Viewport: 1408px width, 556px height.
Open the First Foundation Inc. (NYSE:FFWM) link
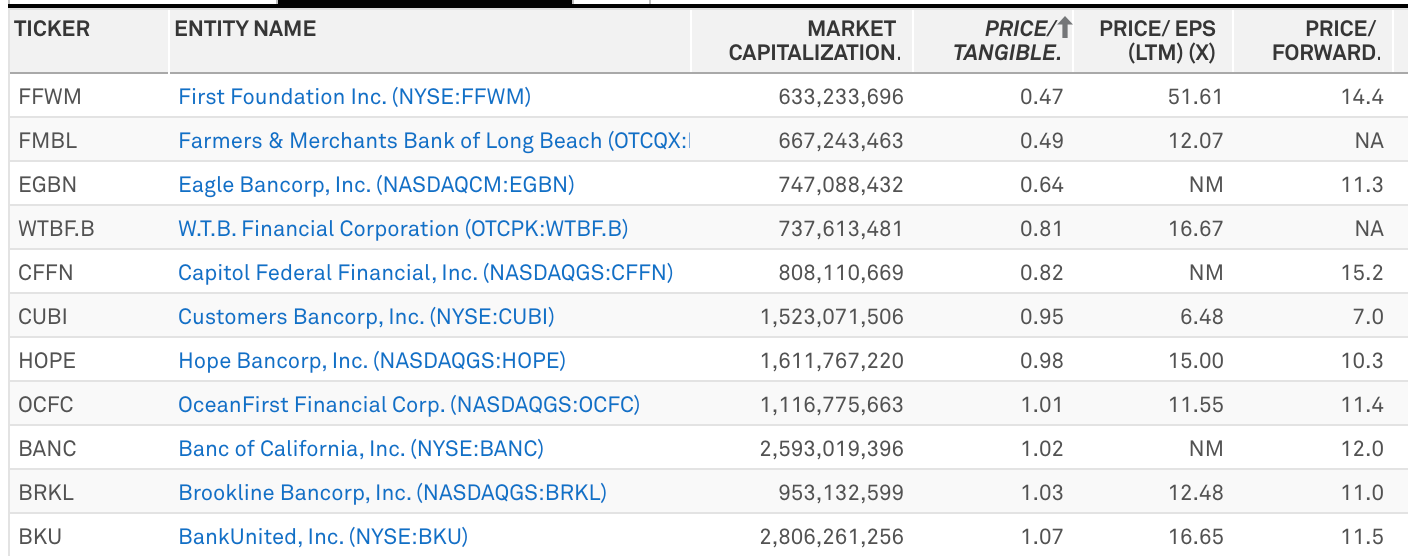[x=354, y=97]
